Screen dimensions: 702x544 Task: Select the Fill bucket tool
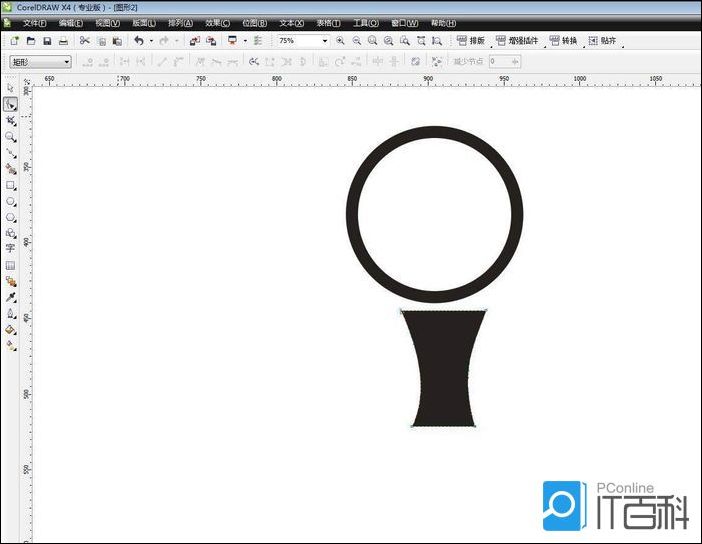click(x=10, y=330)
